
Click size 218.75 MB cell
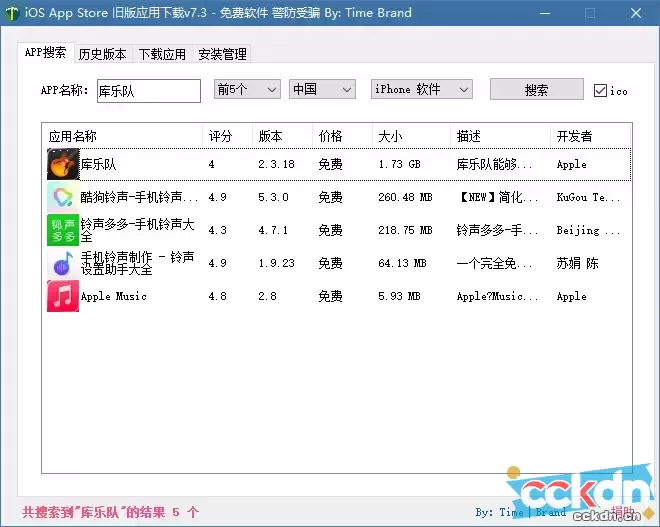point(405,230)
